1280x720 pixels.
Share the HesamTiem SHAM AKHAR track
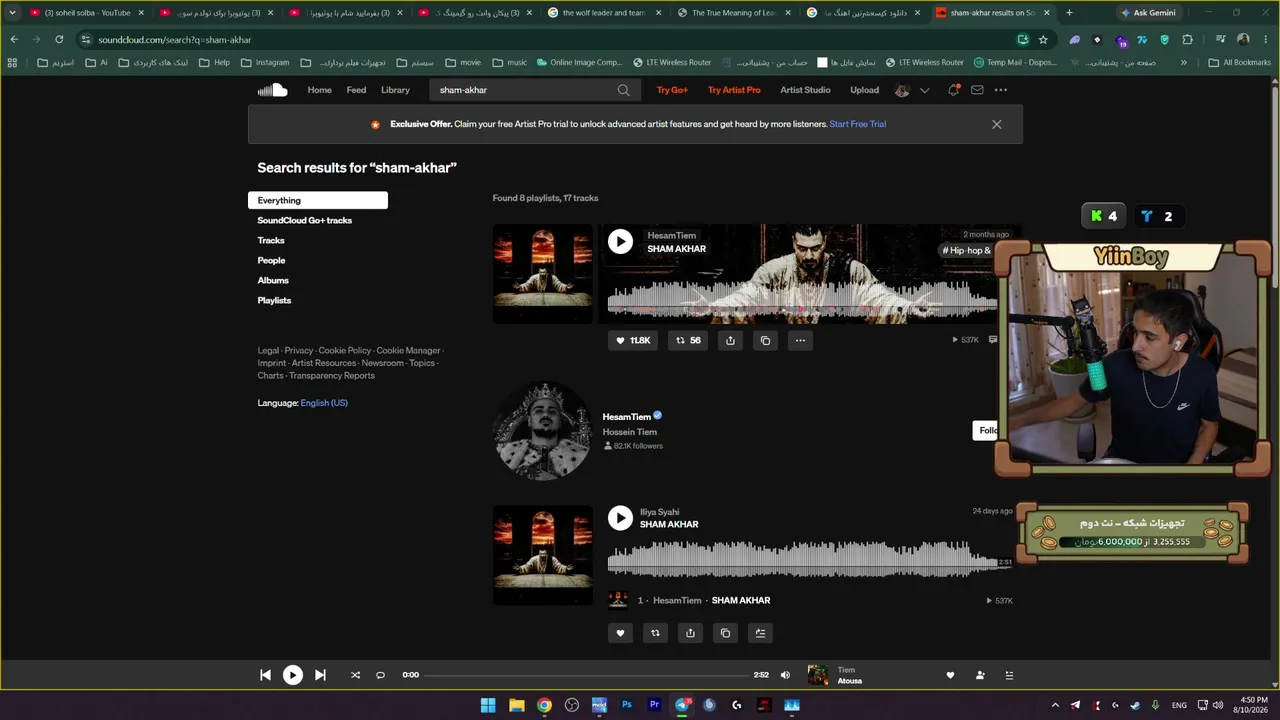(x=730, y=340)
